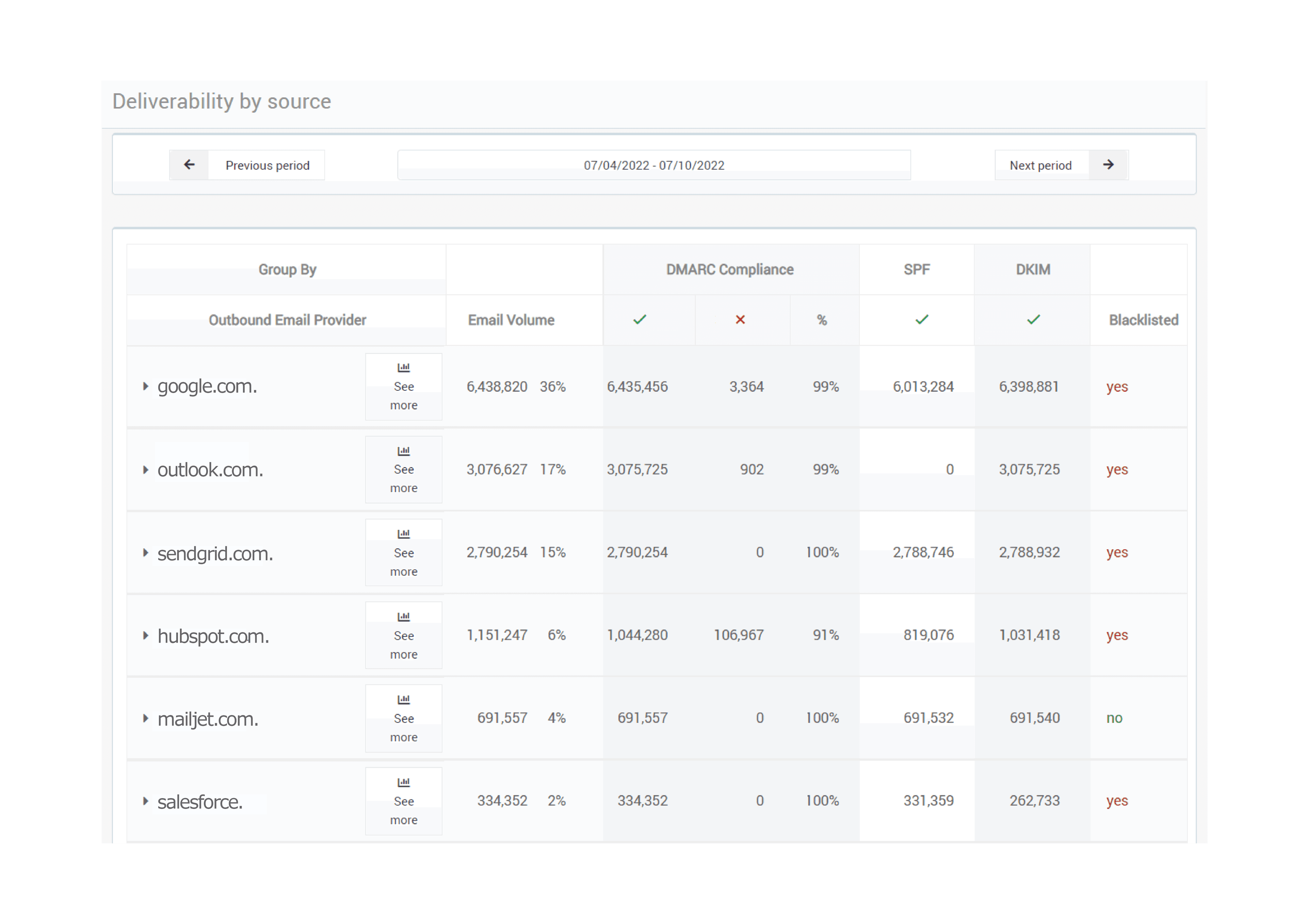Viewport: 1307px width, 924px height.
Task: Select the sendgrid.com. provider name
Action: click(215, 553)
